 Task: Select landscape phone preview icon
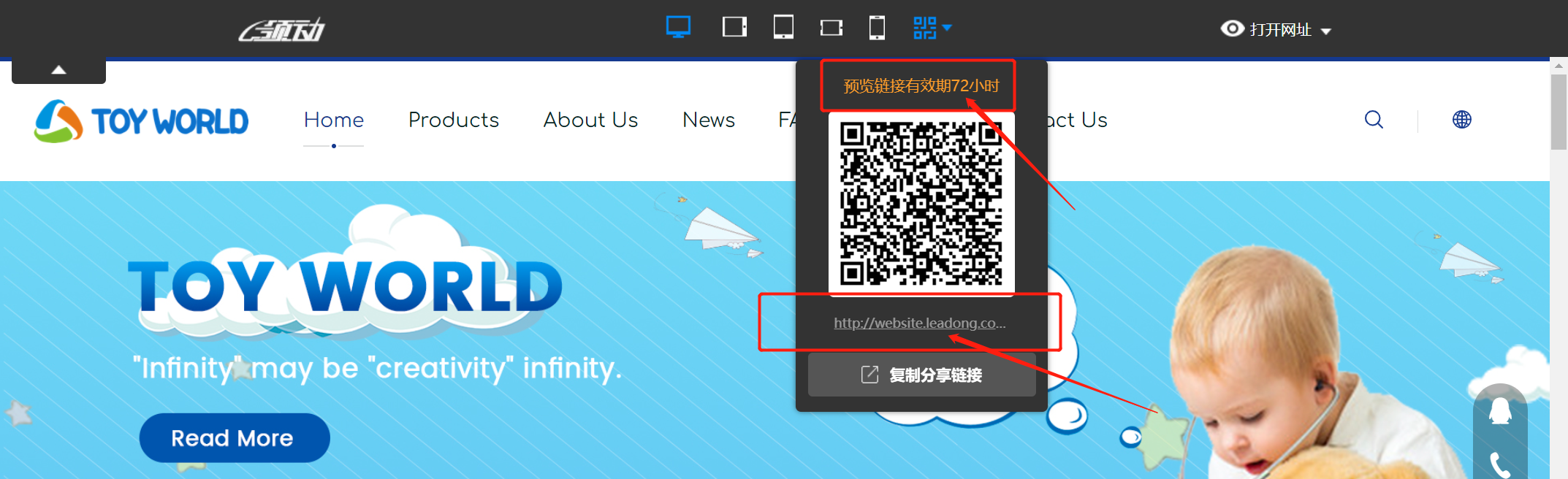(831, 28)
